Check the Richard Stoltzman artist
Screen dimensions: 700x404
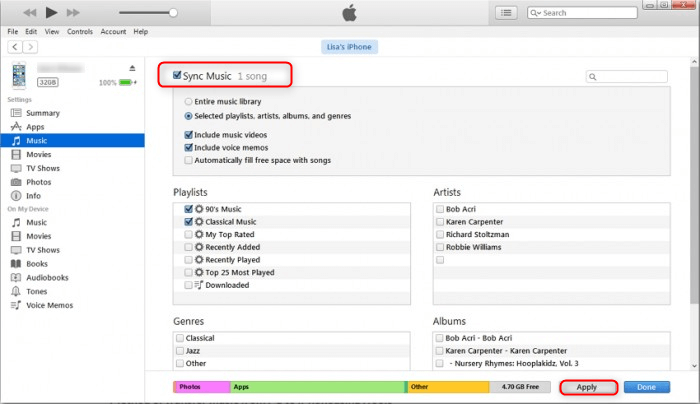pos(440,234)
